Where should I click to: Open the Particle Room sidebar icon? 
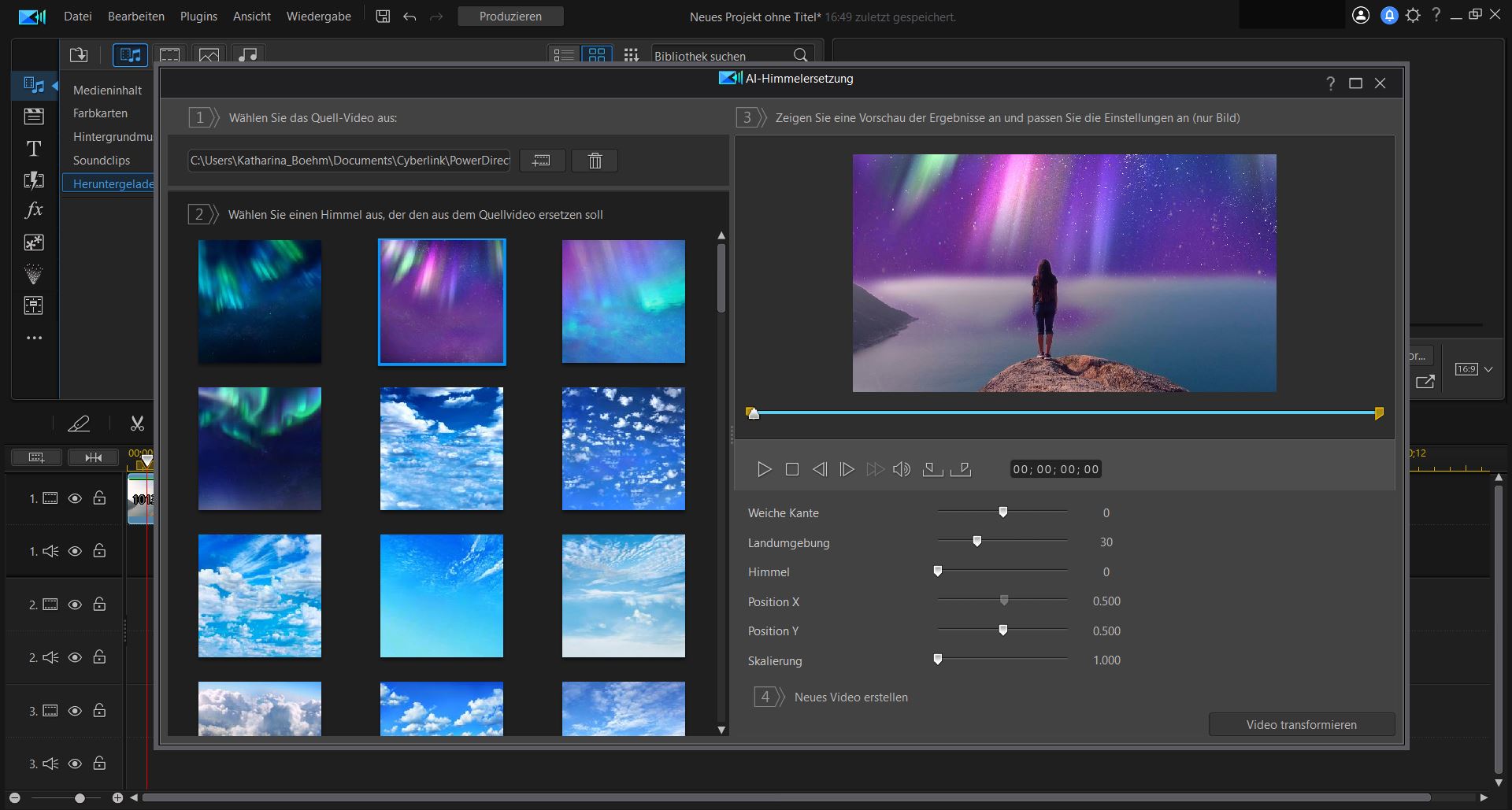[x=34, y=274]
